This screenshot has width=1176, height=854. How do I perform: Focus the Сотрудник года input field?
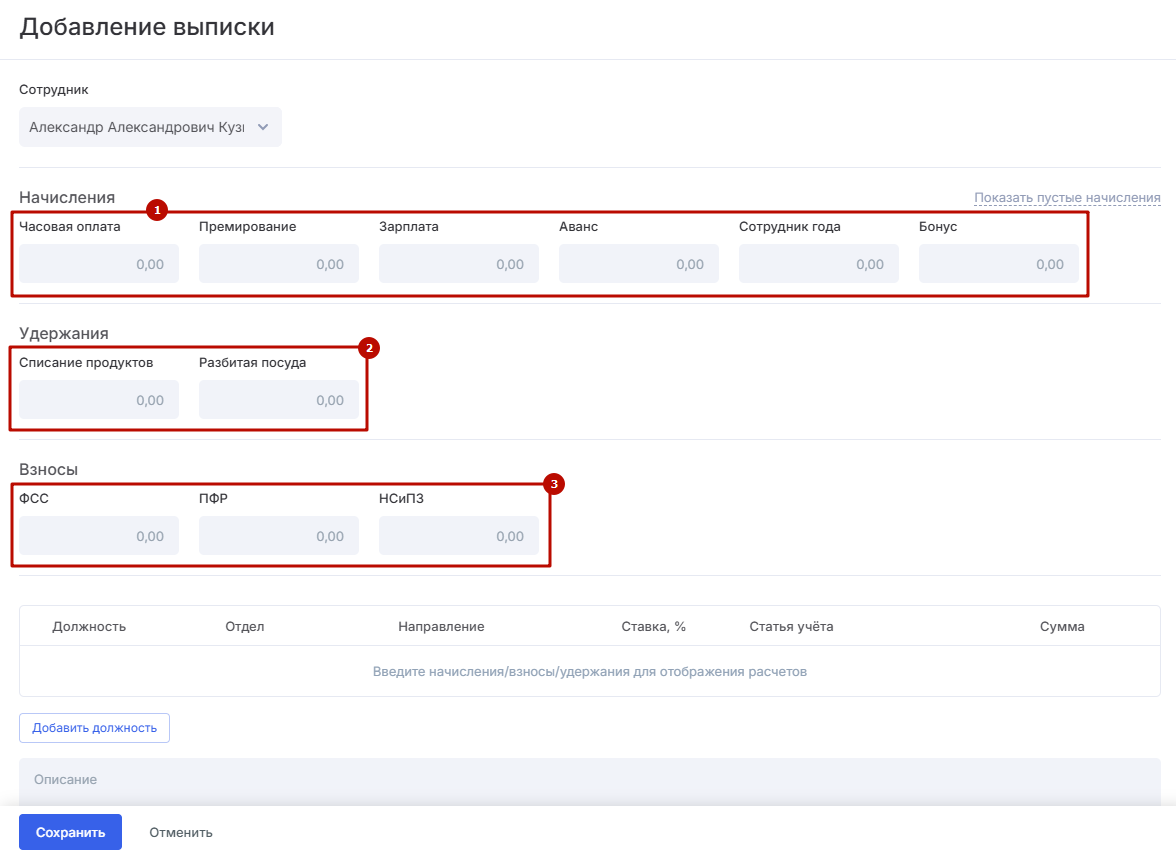819,264
